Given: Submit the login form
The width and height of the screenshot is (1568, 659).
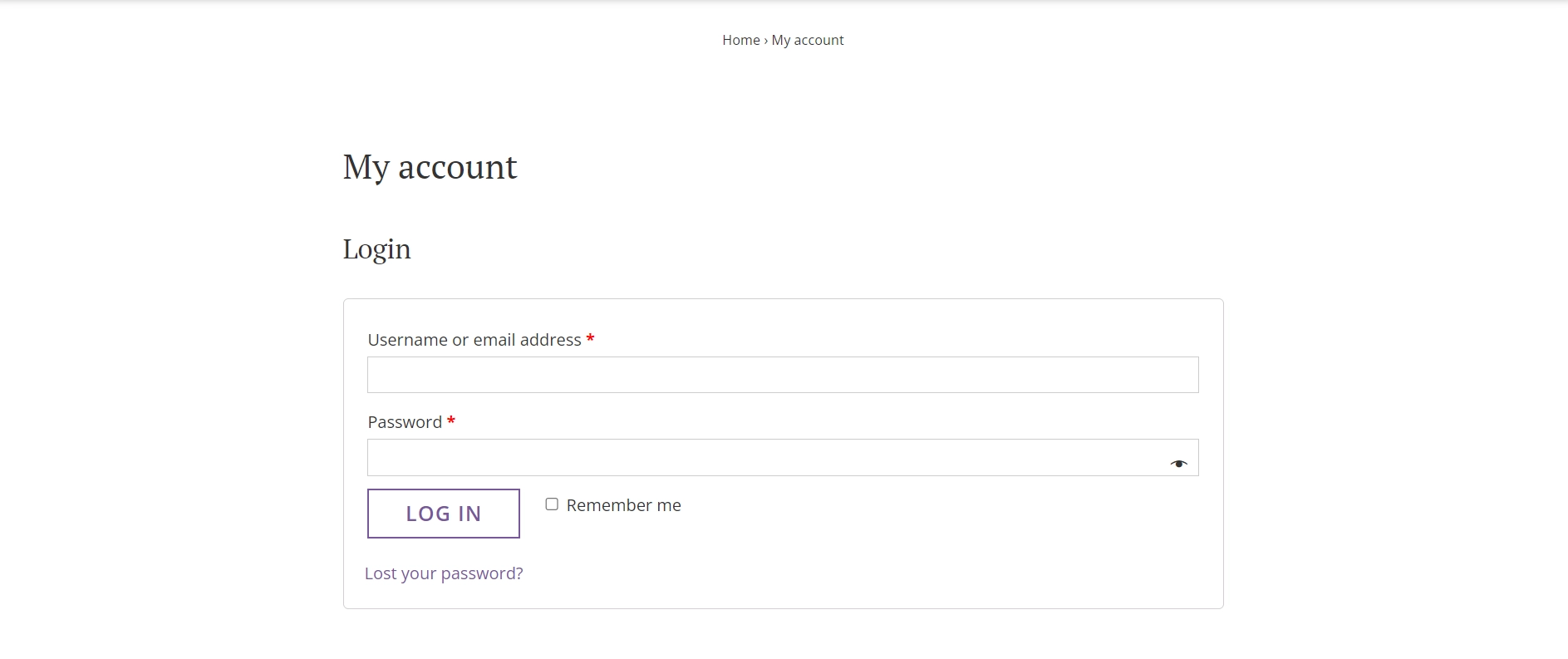Looking at the screenshot, I should coord(444,514).
